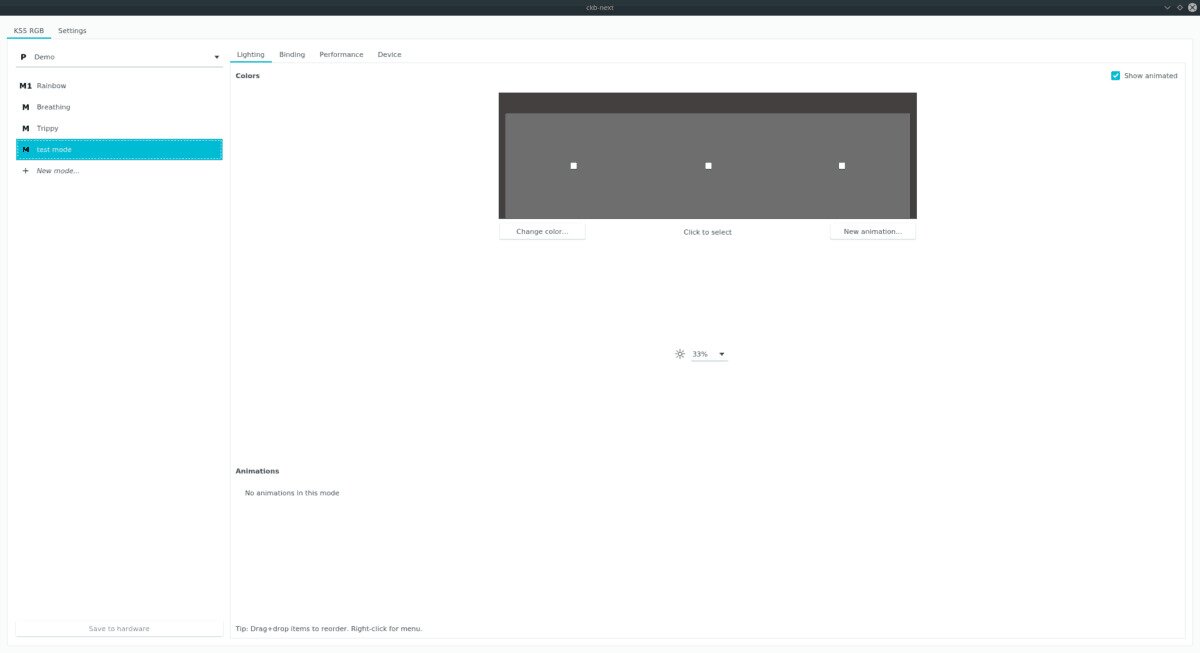1200x653 pixels.
Task: Select the left lighting zone square
Action: tap(574, 166)
